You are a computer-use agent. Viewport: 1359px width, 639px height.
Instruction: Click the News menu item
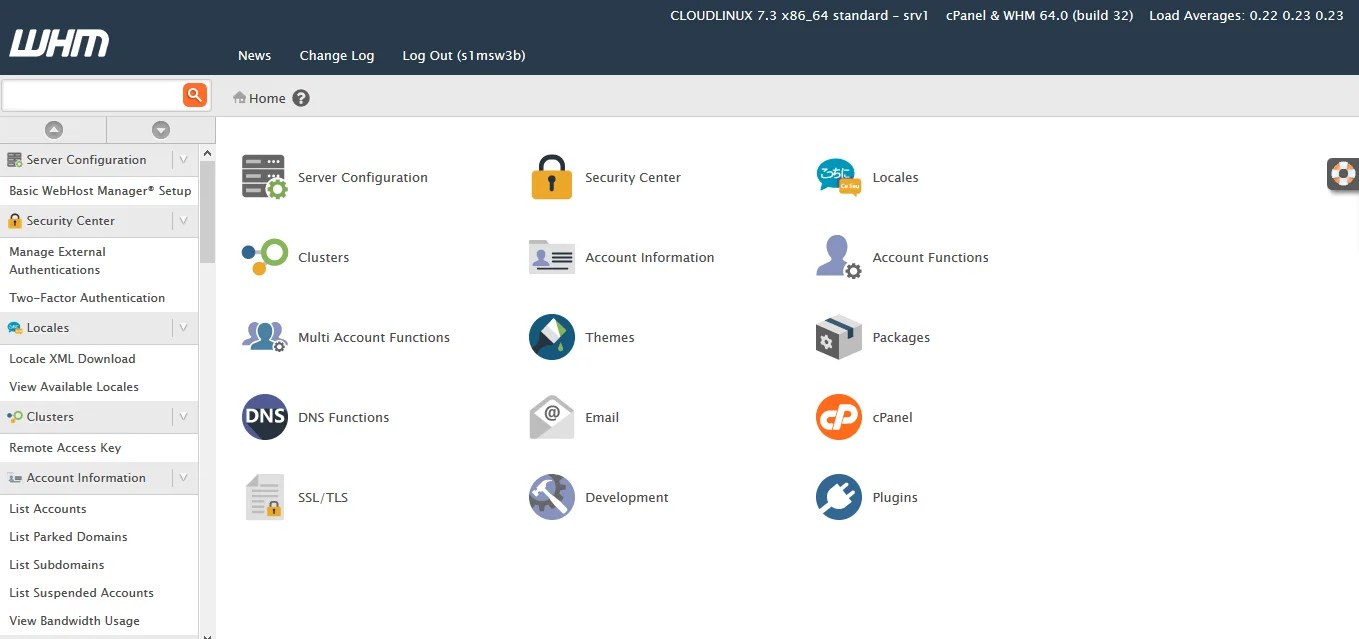[x=254, y=55]
